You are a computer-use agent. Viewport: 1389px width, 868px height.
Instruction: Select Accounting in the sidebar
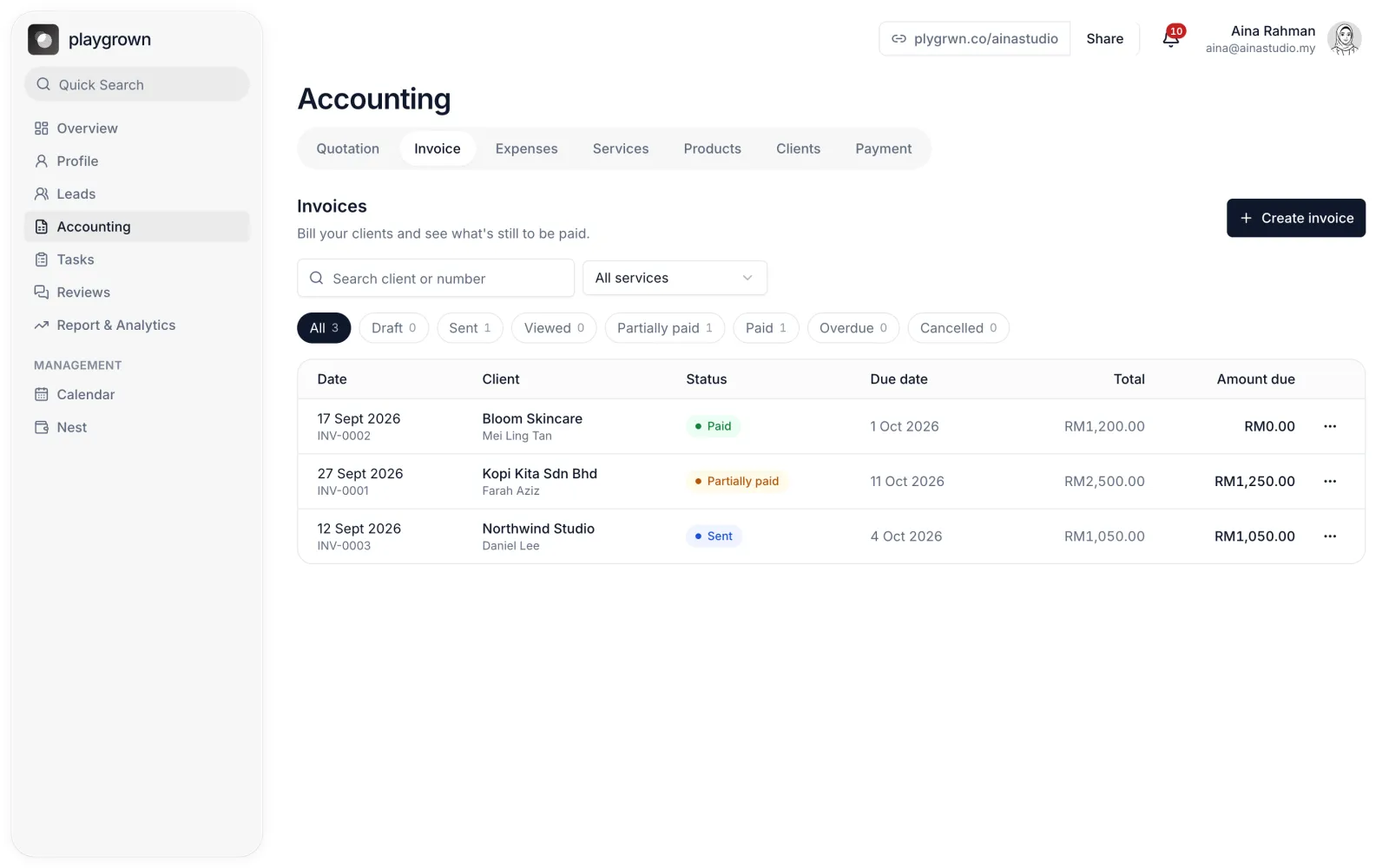137,227
